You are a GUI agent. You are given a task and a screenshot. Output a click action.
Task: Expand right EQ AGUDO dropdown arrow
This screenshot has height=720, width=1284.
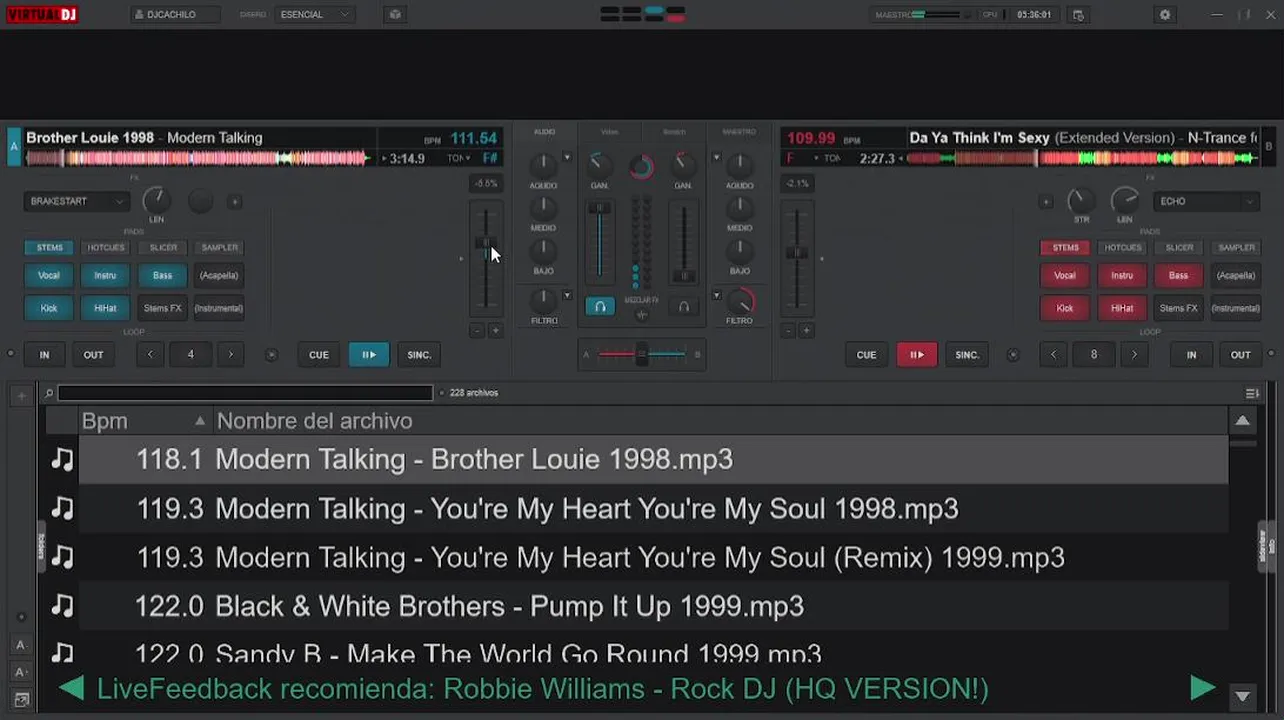716,157
